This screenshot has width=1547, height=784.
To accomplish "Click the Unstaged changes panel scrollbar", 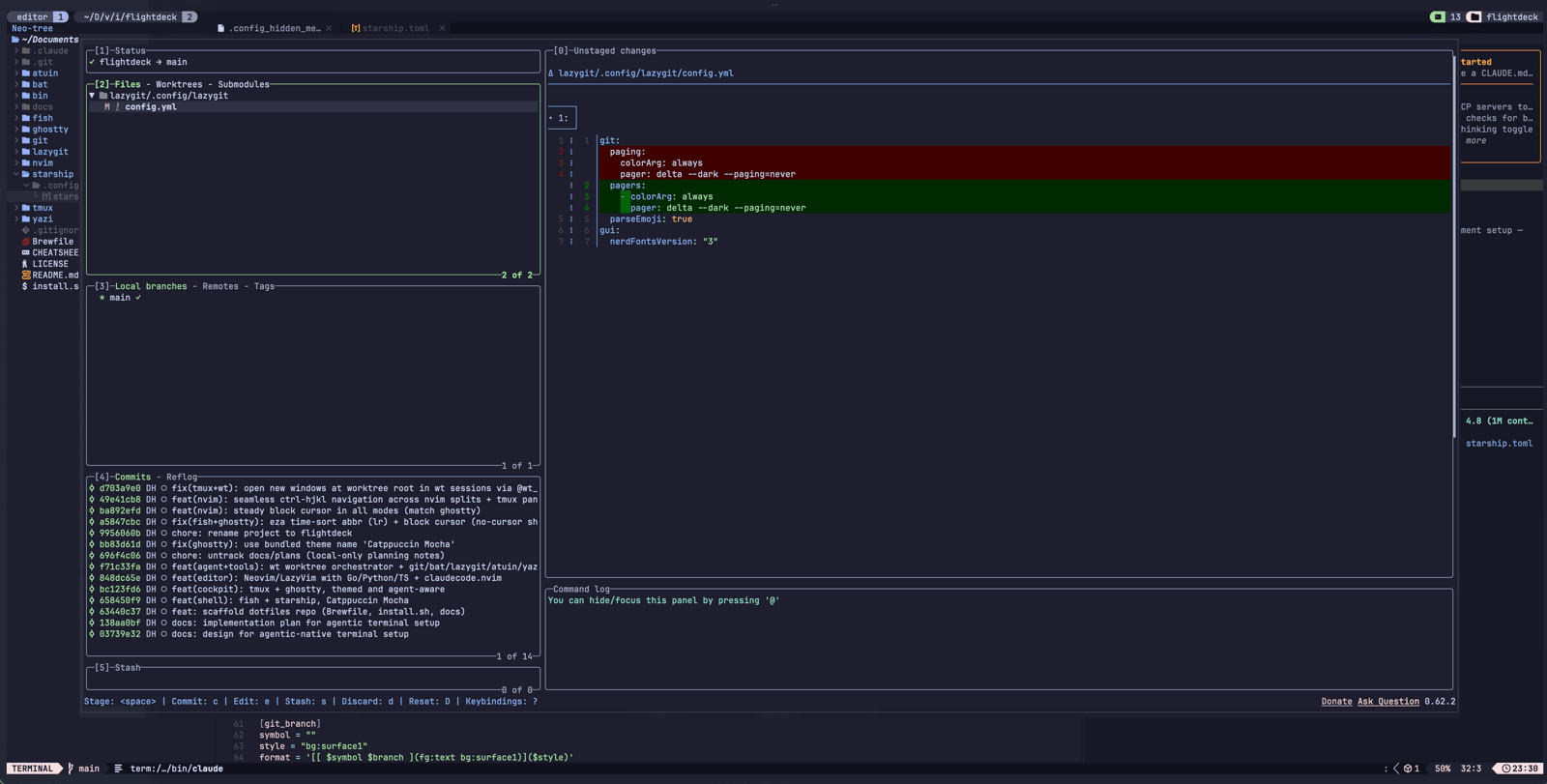I will click(1453, 247).
